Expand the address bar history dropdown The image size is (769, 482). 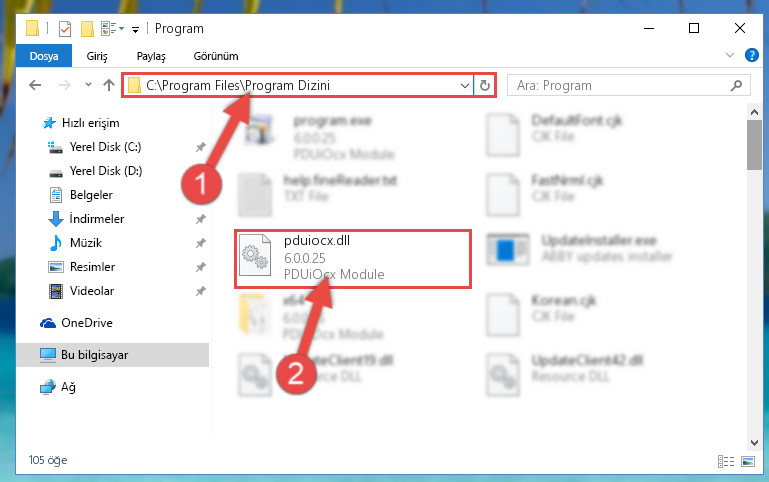coord(464,86)
